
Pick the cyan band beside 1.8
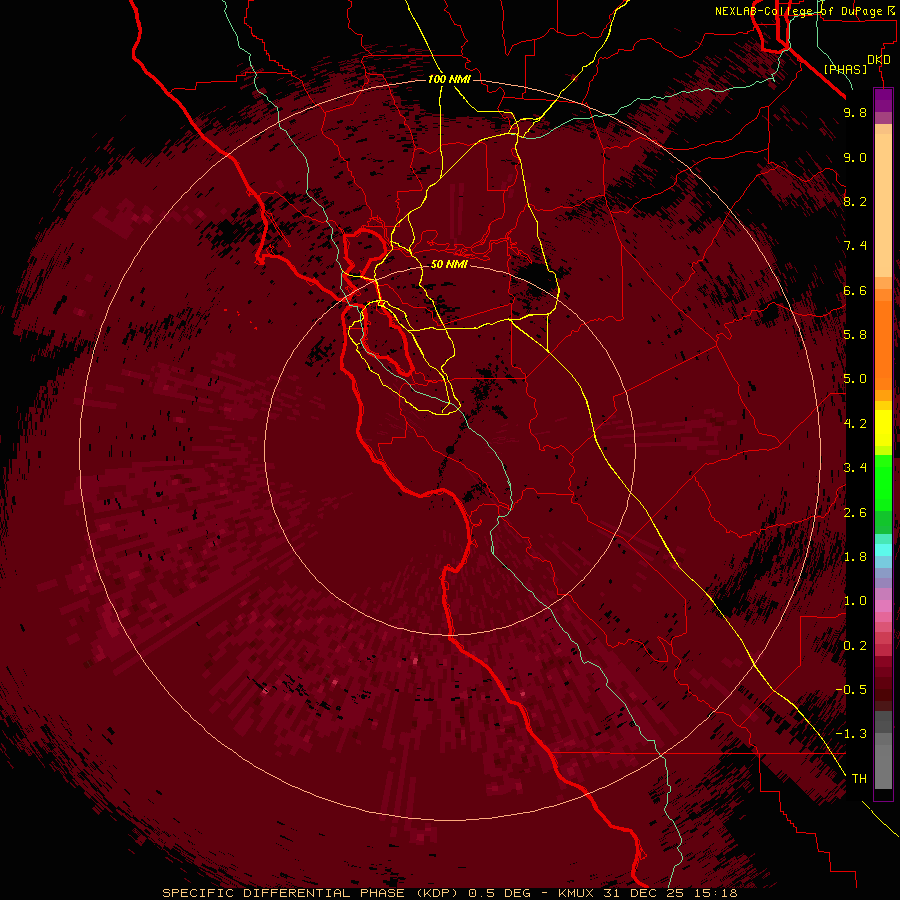click(x=883, y=550)
